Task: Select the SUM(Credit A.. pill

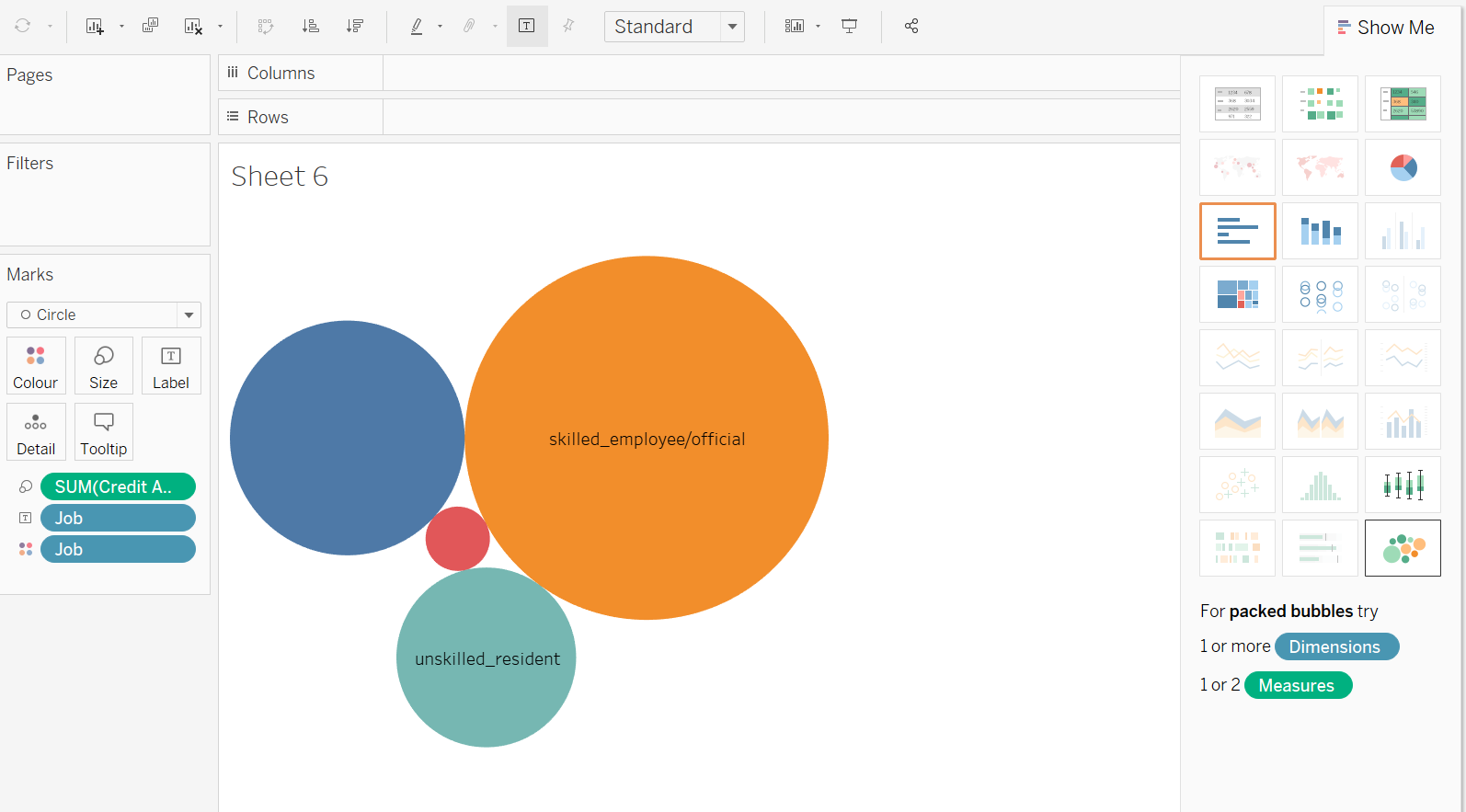Action: pos(118,486)
